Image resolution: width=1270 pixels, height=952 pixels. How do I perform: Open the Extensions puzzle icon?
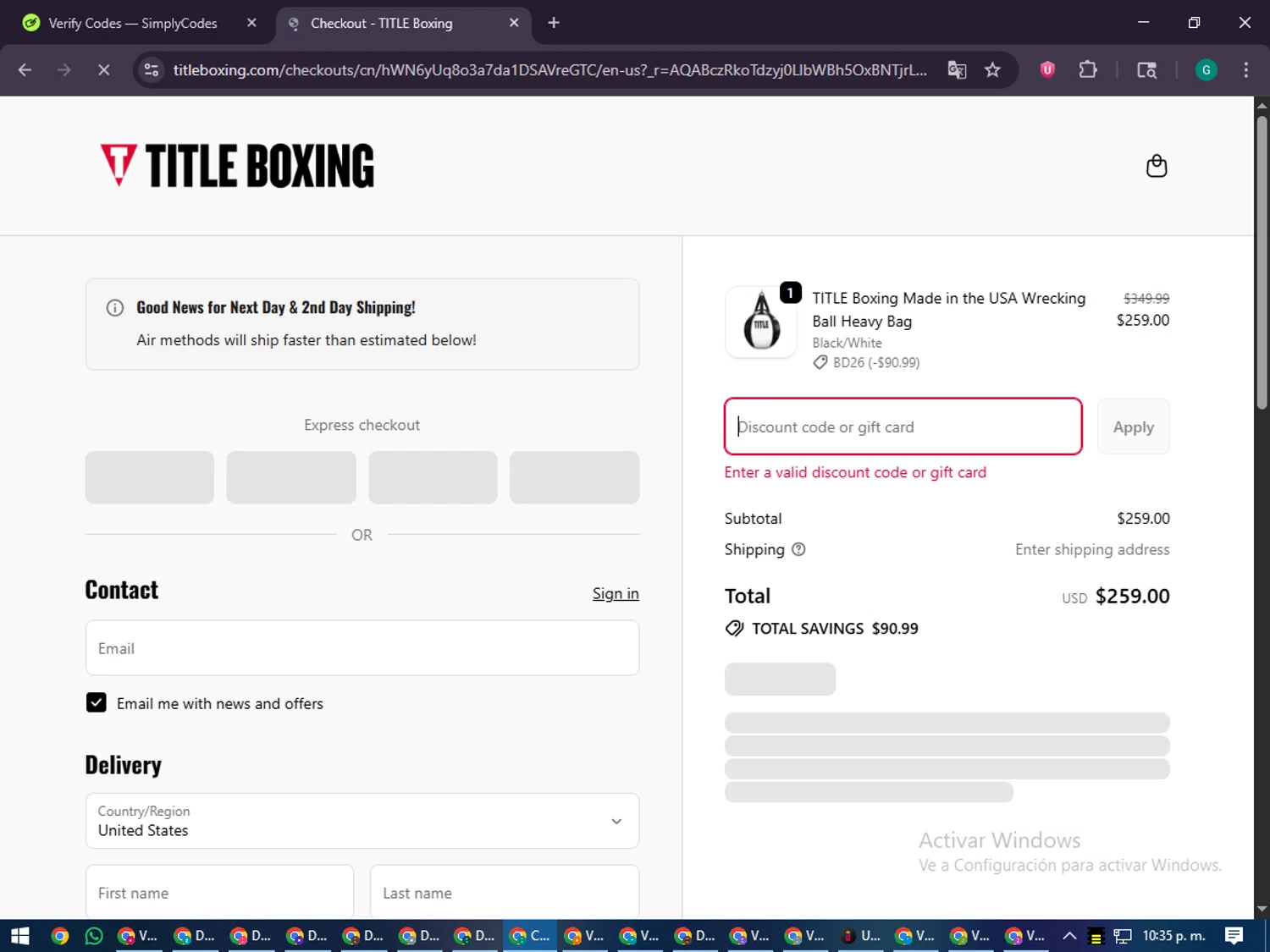[x=1088, y=69]
